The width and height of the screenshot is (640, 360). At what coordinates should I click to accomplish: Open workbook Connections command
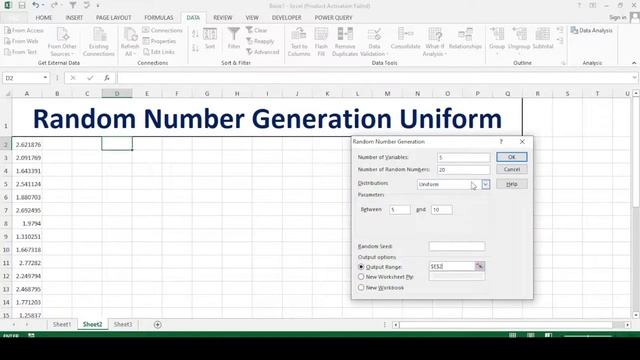point(162,31)
